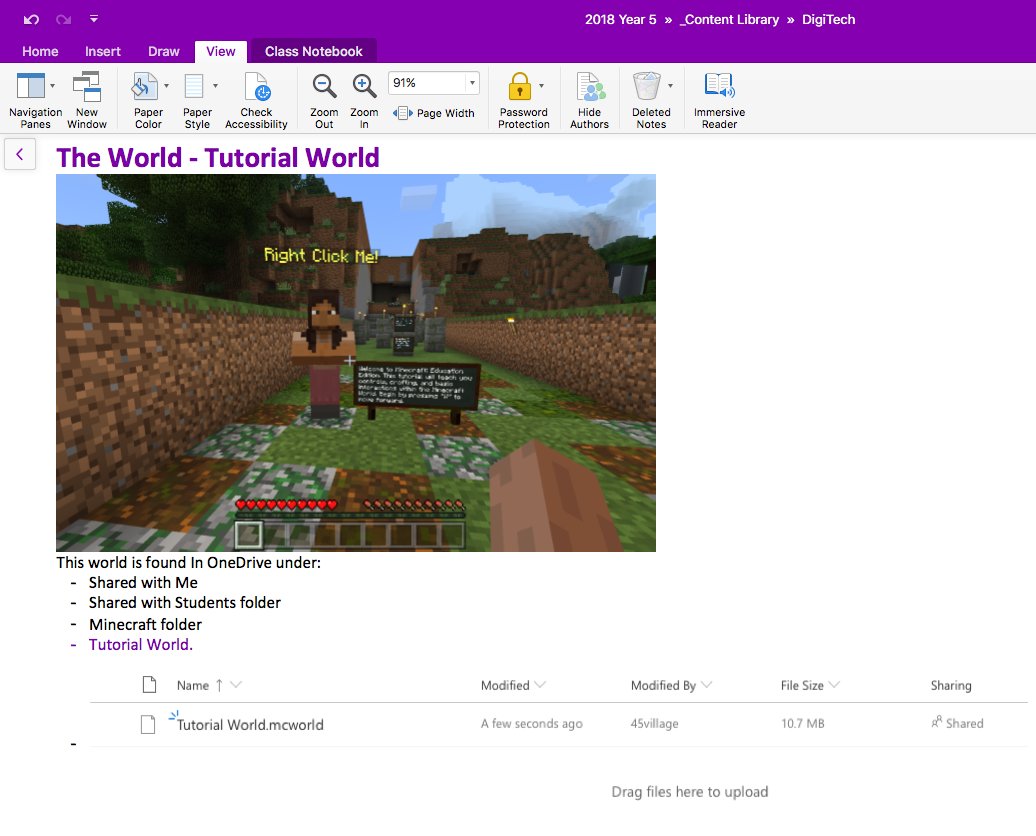
Task: Open a New Window
Action: 87,100
